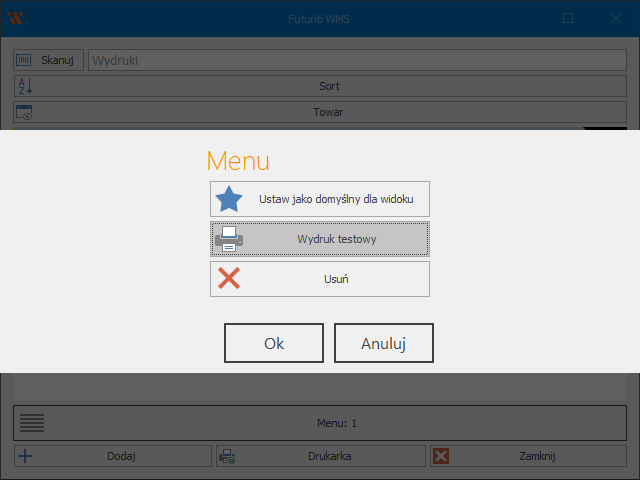Click the barcode icon next to Skanuj
The height and width of the screenshot is (480, 640).
25,60
